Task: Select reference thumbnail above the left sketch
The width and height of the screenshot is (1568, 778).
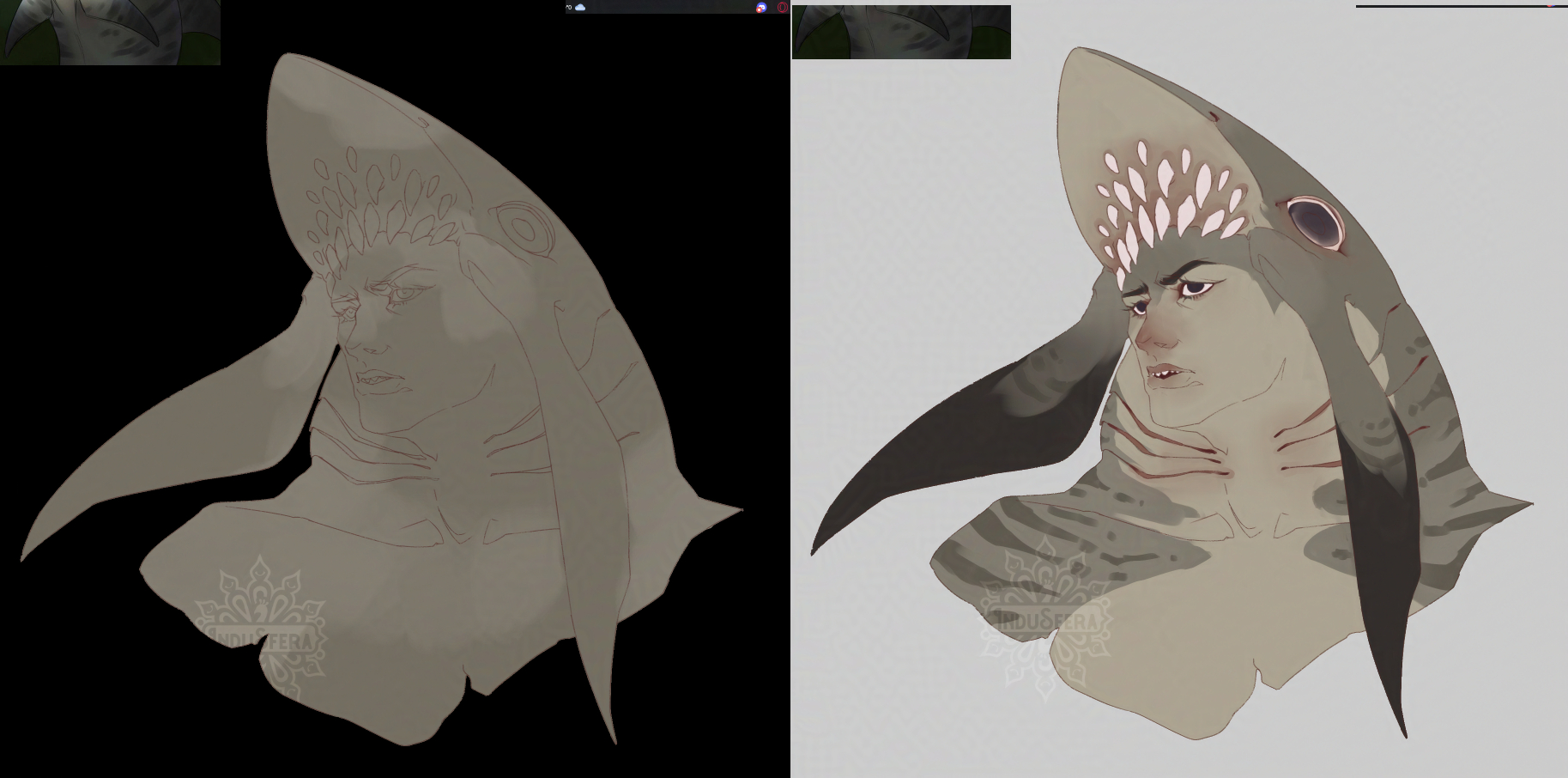Action: (110, 32)
